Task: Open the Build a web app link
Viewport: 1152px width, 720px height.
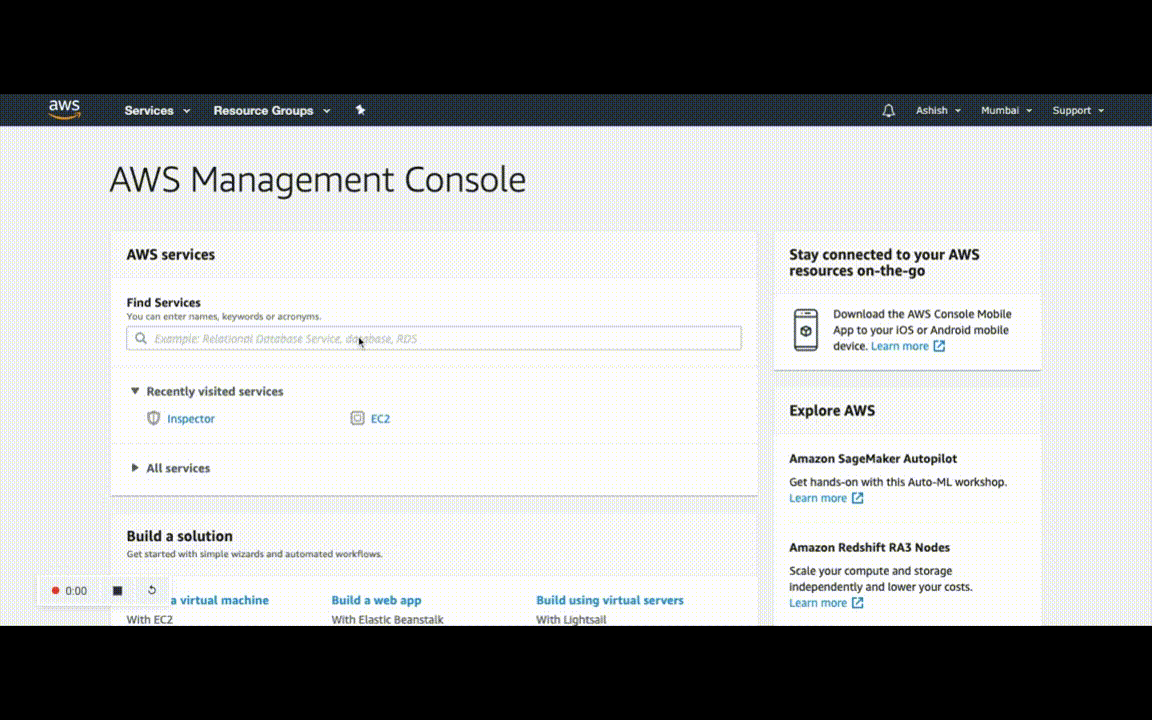Action: [376, 600]
